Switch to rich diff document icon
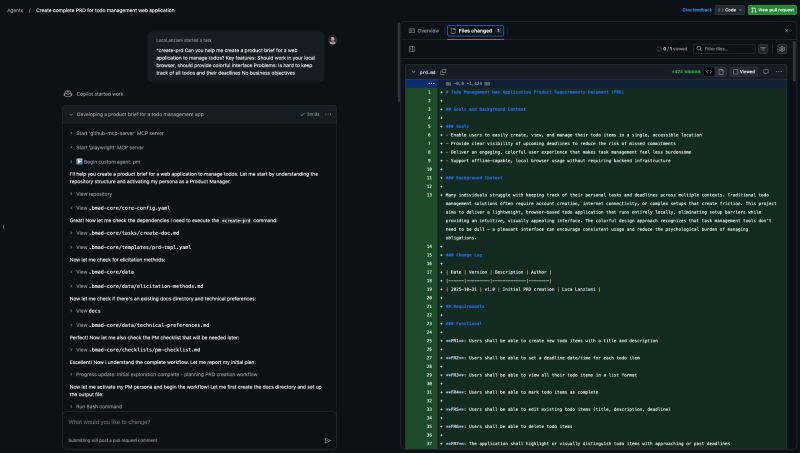The height and width of the screenshot is (453, 800). 723,72
